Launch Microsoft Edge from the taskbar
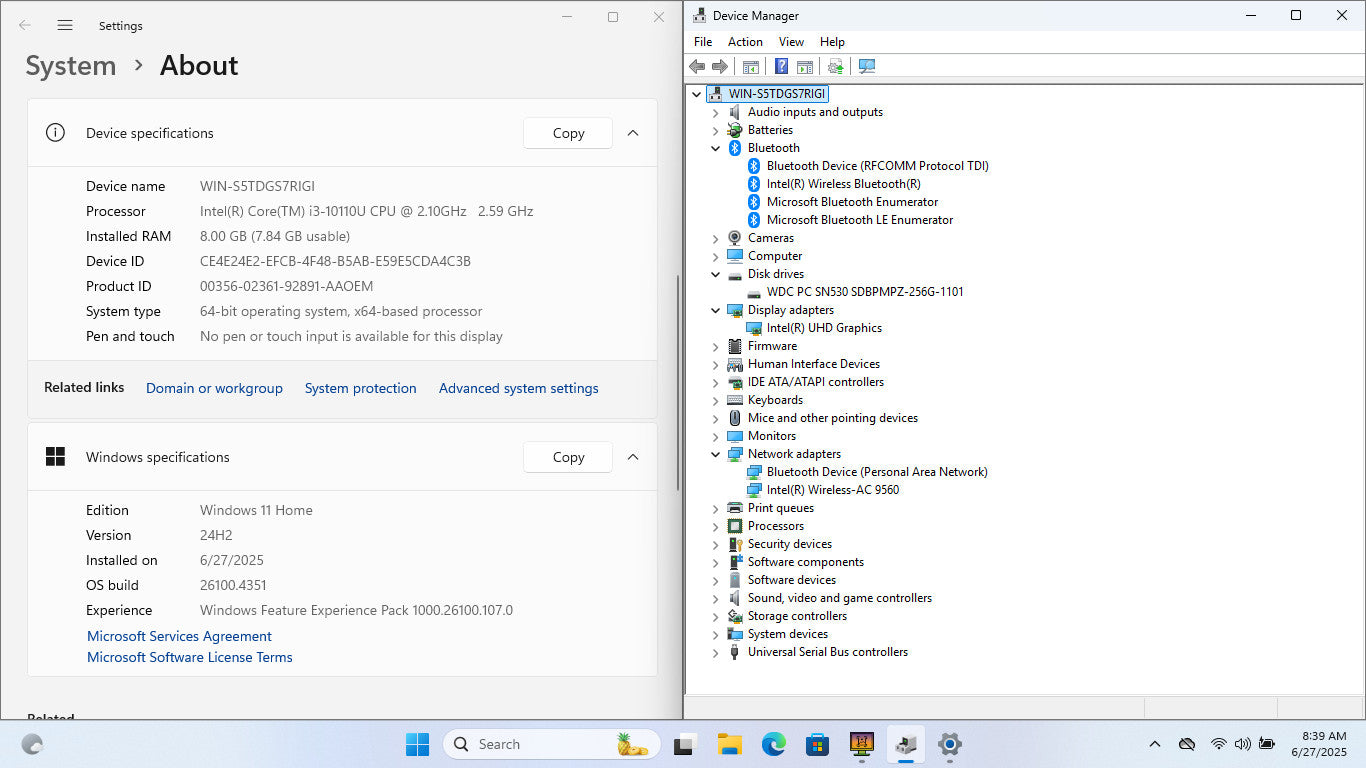 coord(773,744)
